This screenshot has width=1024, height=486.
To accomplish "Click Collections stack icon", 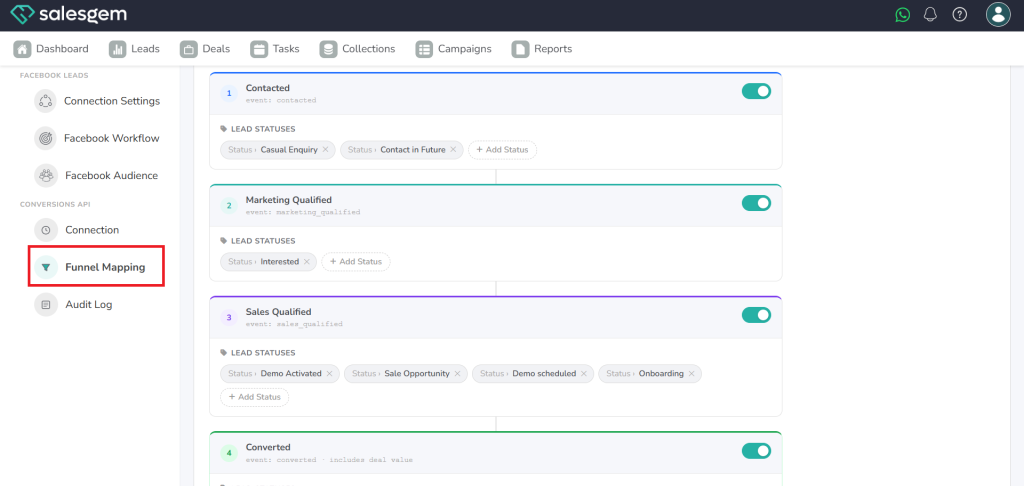I will pos(328,49).
